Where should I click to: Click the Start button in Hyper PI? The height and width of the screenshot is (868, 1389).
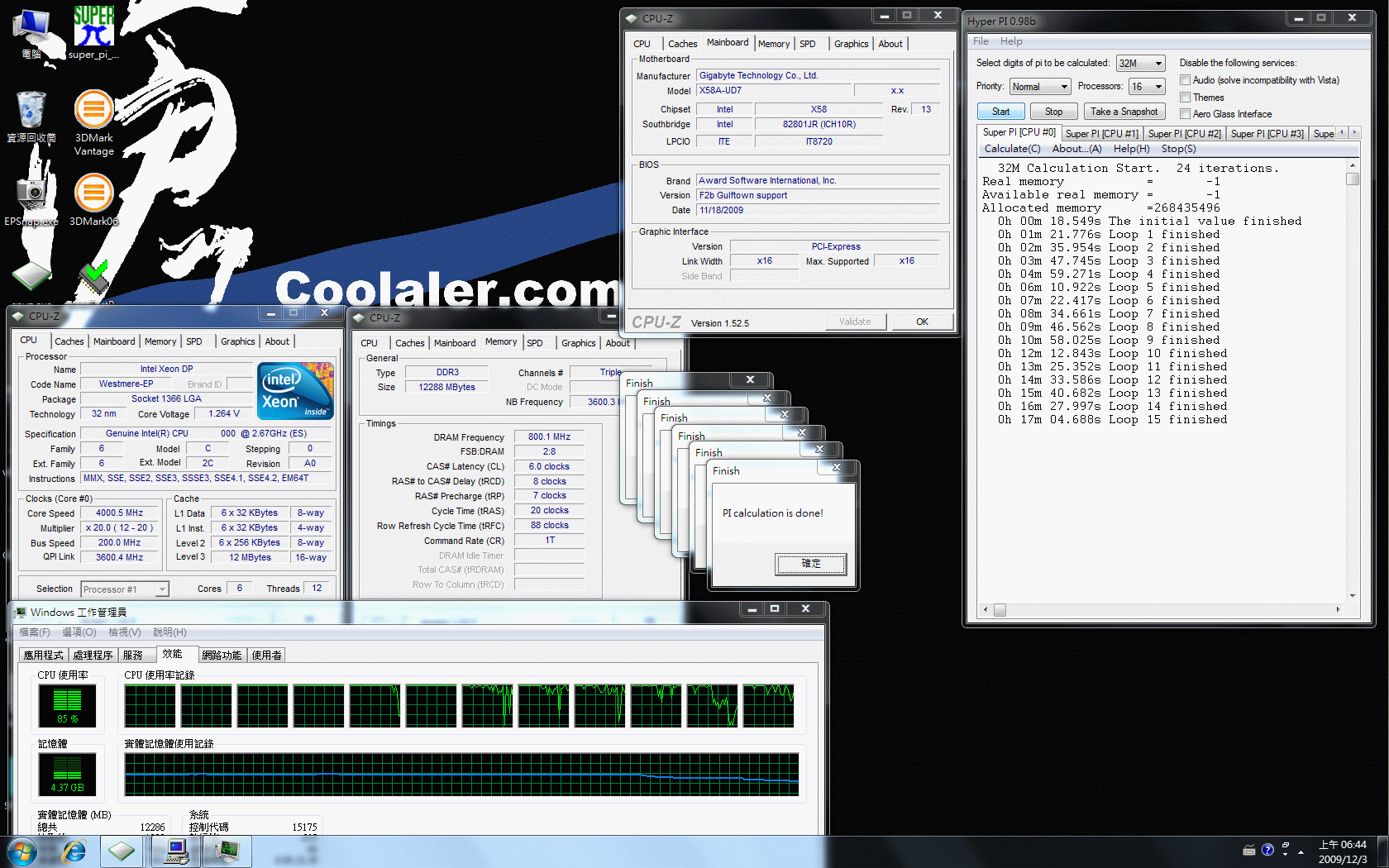[x=1000, y=112]
